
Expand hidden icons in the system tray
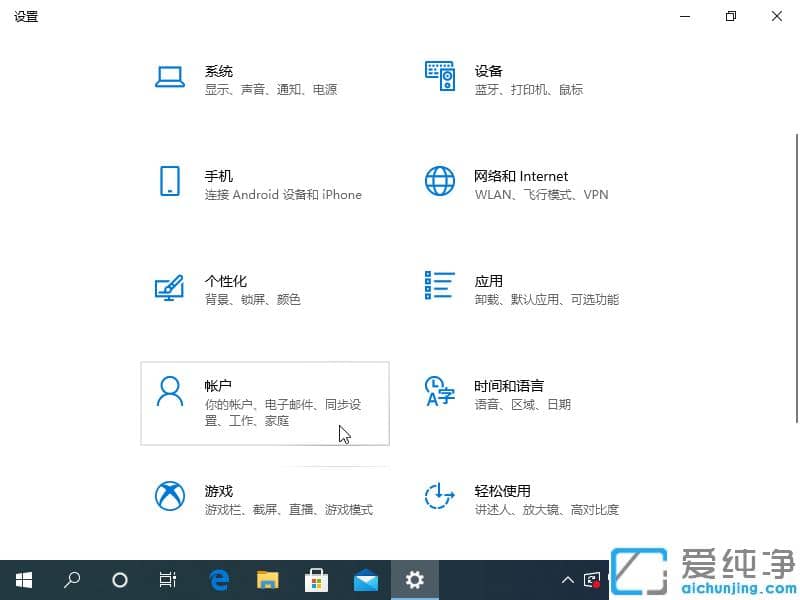(567, 580)
